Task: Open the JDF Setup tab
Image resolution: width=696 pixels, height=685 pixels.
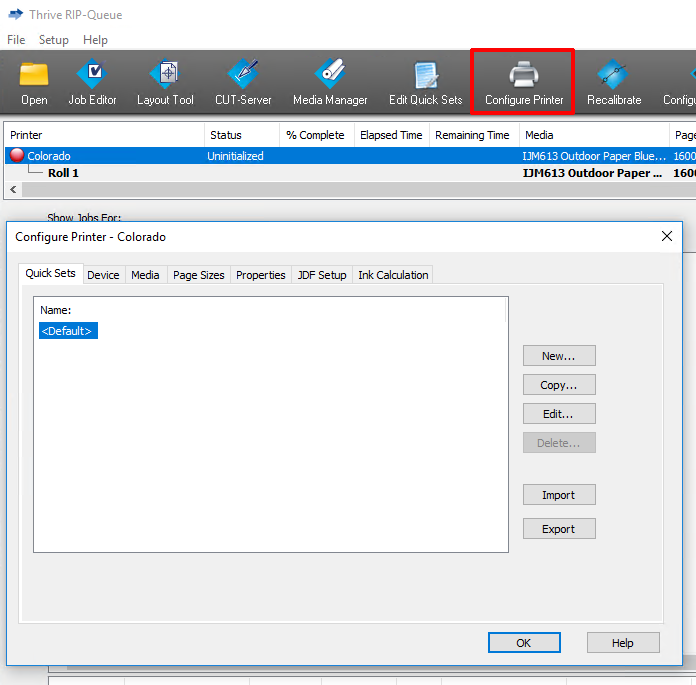Action: (322, 275)
